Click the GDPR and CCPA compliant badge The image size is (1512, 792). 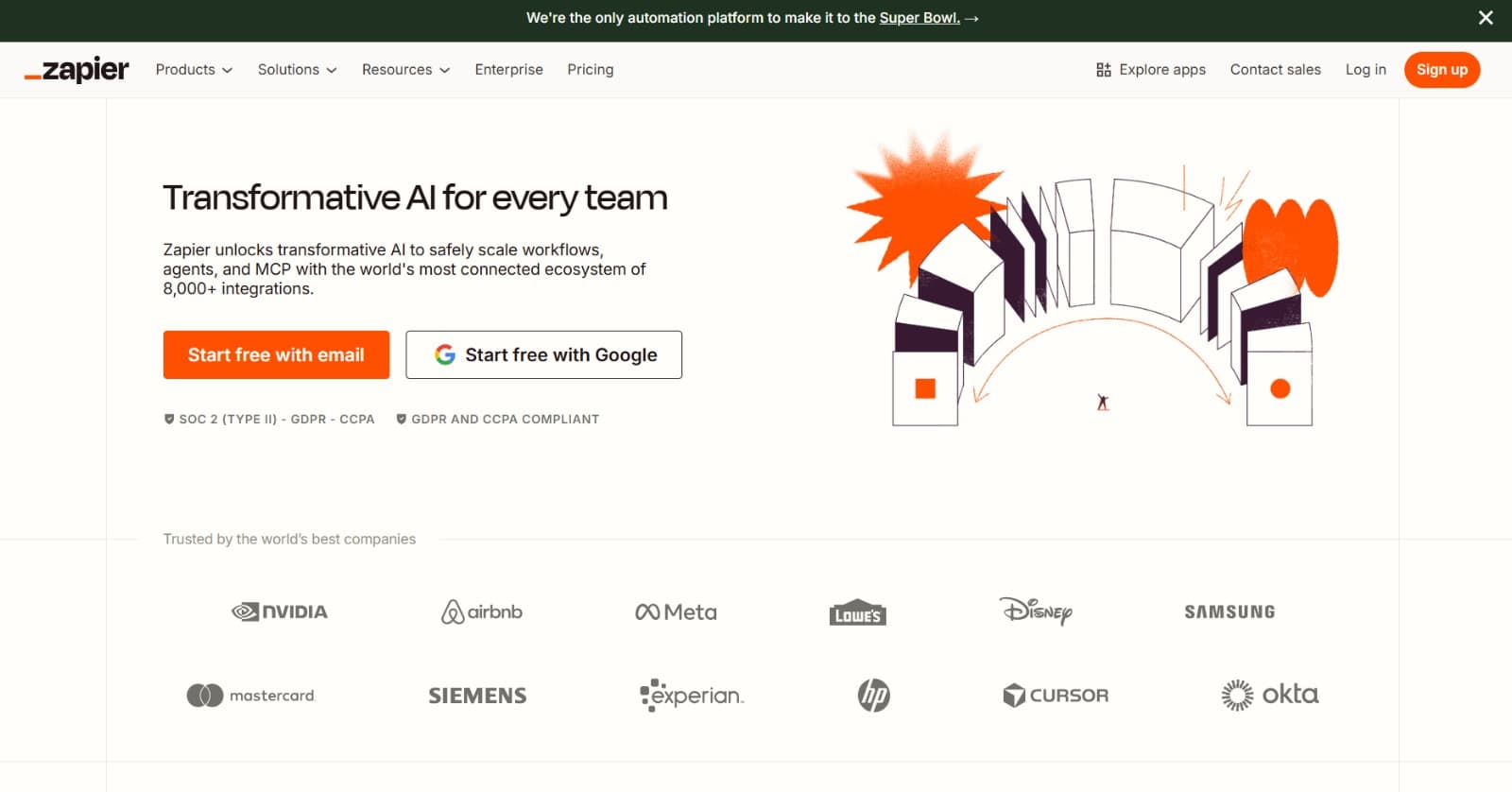click(497, 419)
